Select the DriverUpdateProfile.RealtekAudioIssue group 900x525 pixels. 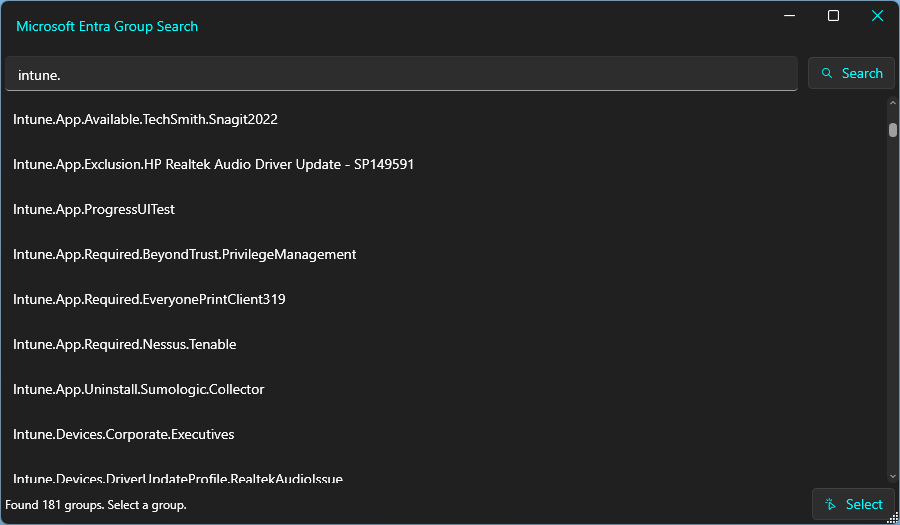177,478
